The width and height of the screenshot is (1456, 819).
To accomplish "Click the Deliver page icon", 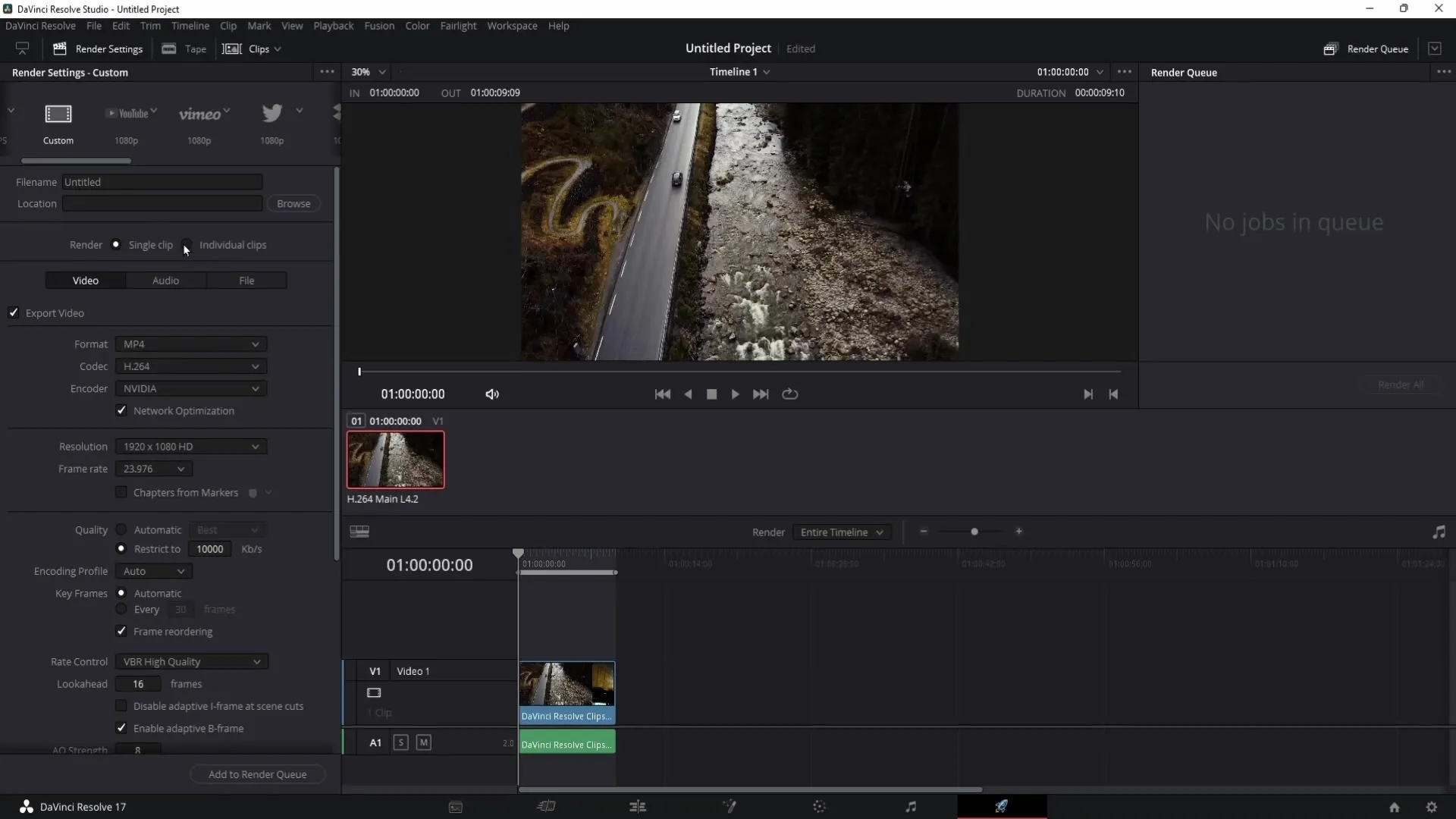I will (1002, 807).
